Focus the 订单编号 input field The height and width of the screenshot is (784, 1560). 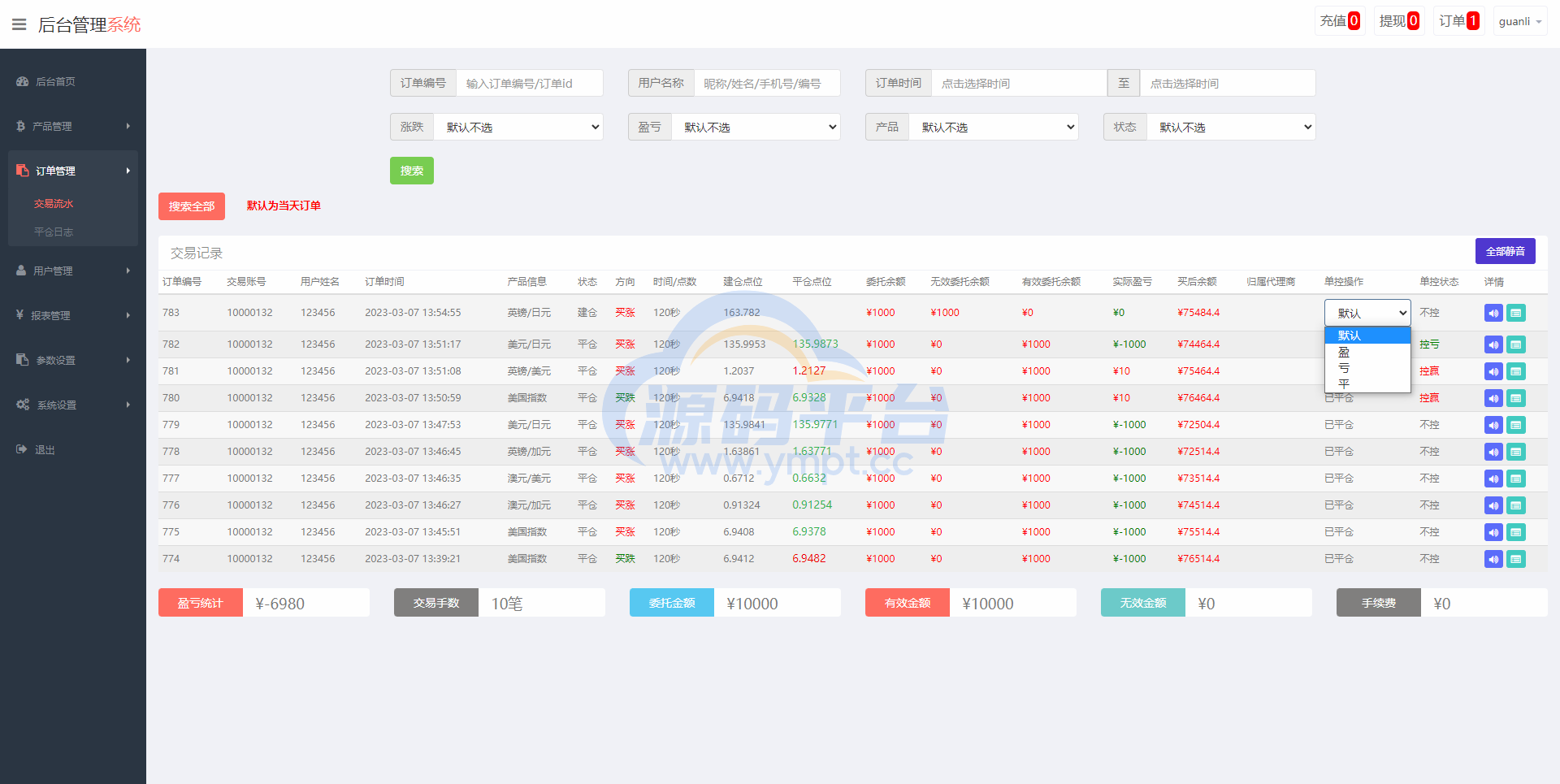[529, 83]
